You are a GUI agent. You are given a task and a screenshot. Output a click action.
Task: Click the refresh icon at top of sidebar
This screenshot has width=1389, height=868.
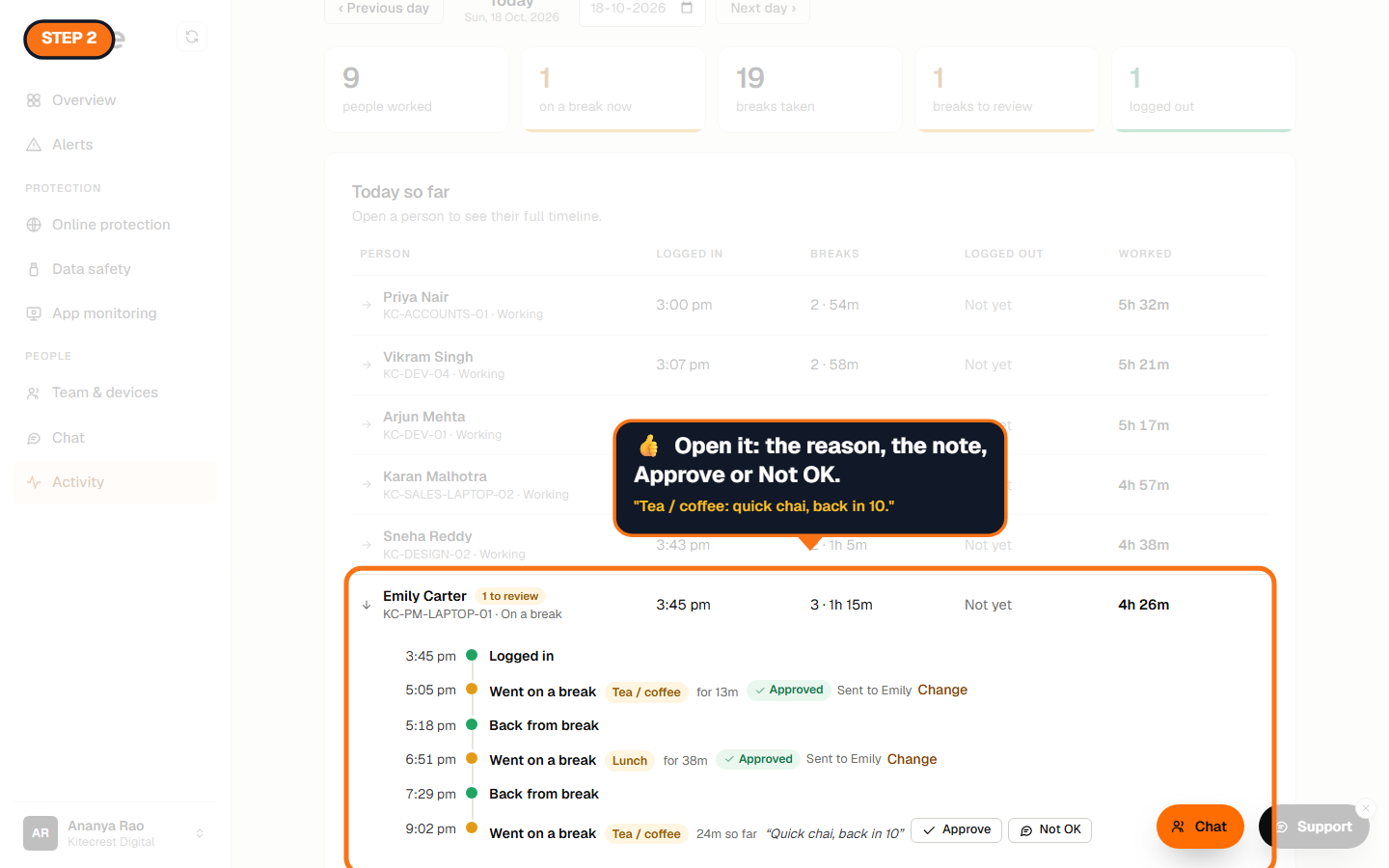pyautogui.click(x=192, y=37)
